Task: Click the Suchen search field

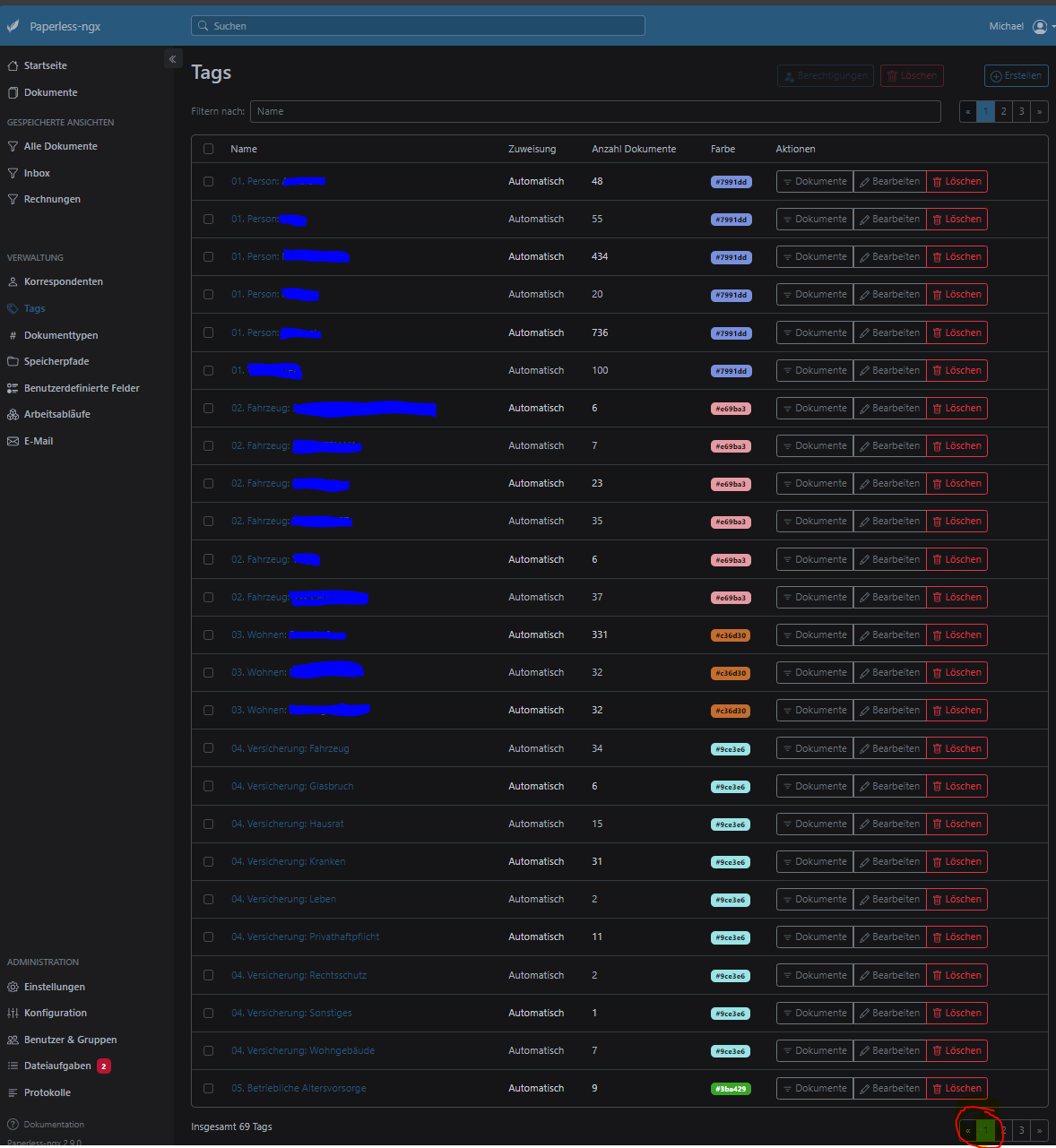Action: point(418,26)
